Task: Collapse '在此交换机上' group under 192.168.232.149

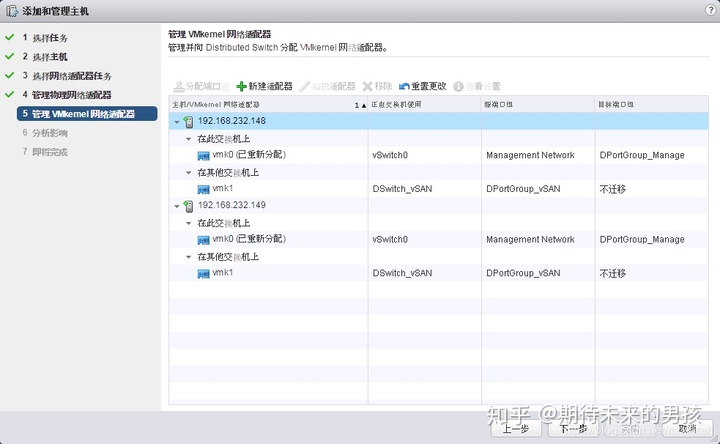Action: (x=188, y=223)
